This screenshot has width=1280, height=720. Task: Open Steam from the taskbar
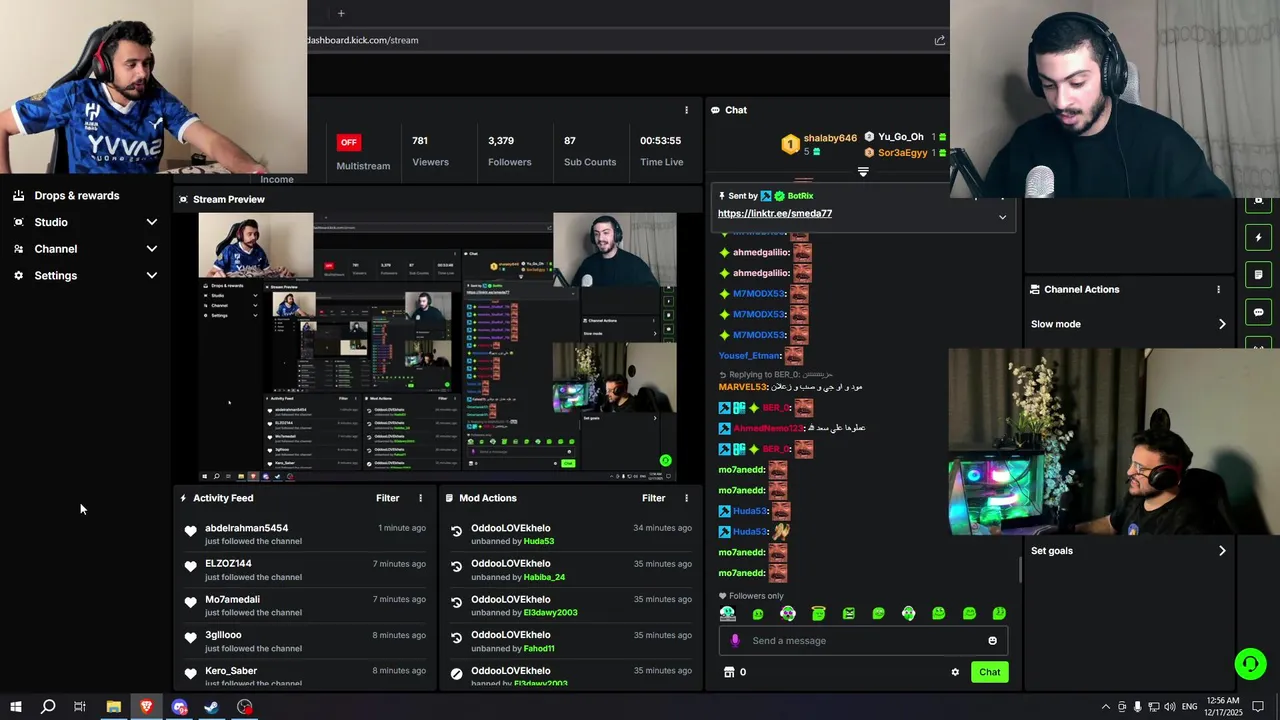[x=212, y=707]
